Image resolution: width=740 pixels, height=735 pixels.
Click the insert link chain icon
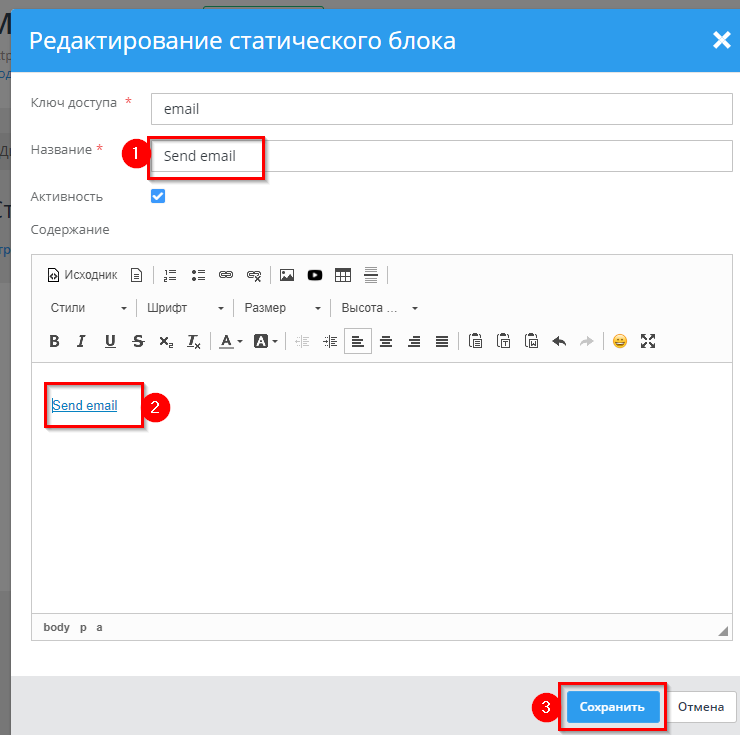[x=226, y=275]
